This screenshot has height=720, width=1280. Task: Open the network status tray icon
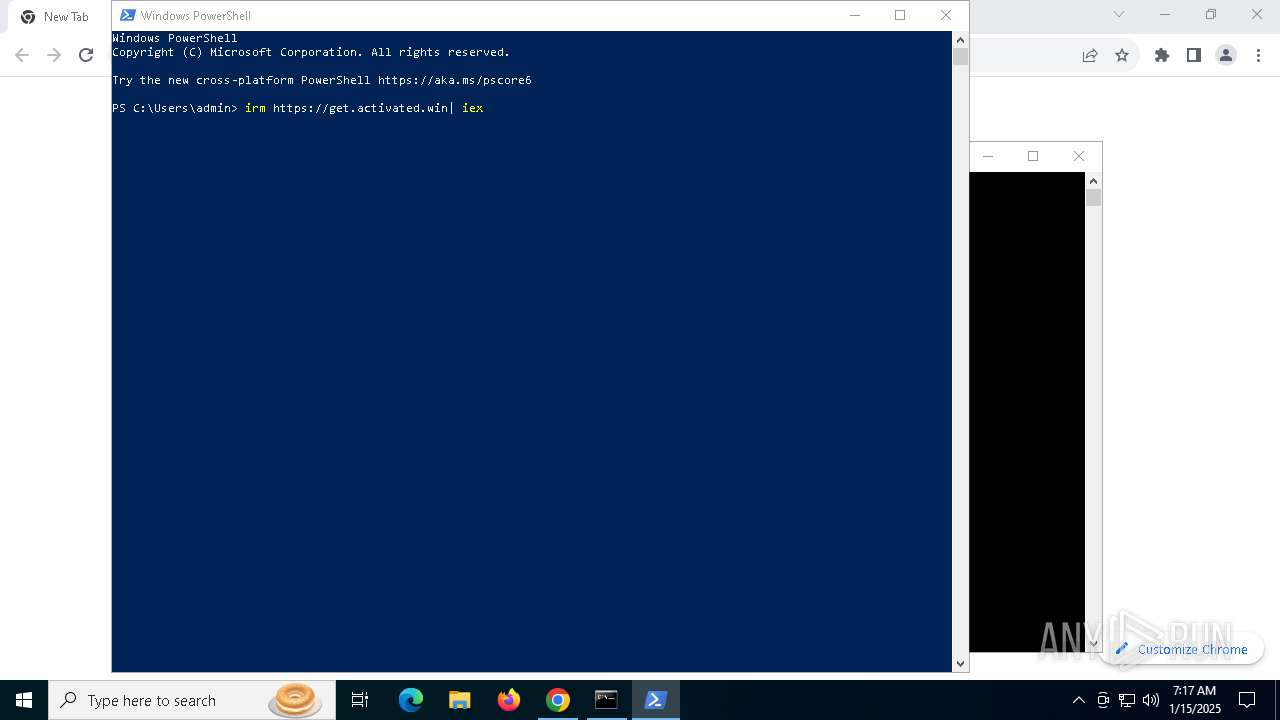1127,700
